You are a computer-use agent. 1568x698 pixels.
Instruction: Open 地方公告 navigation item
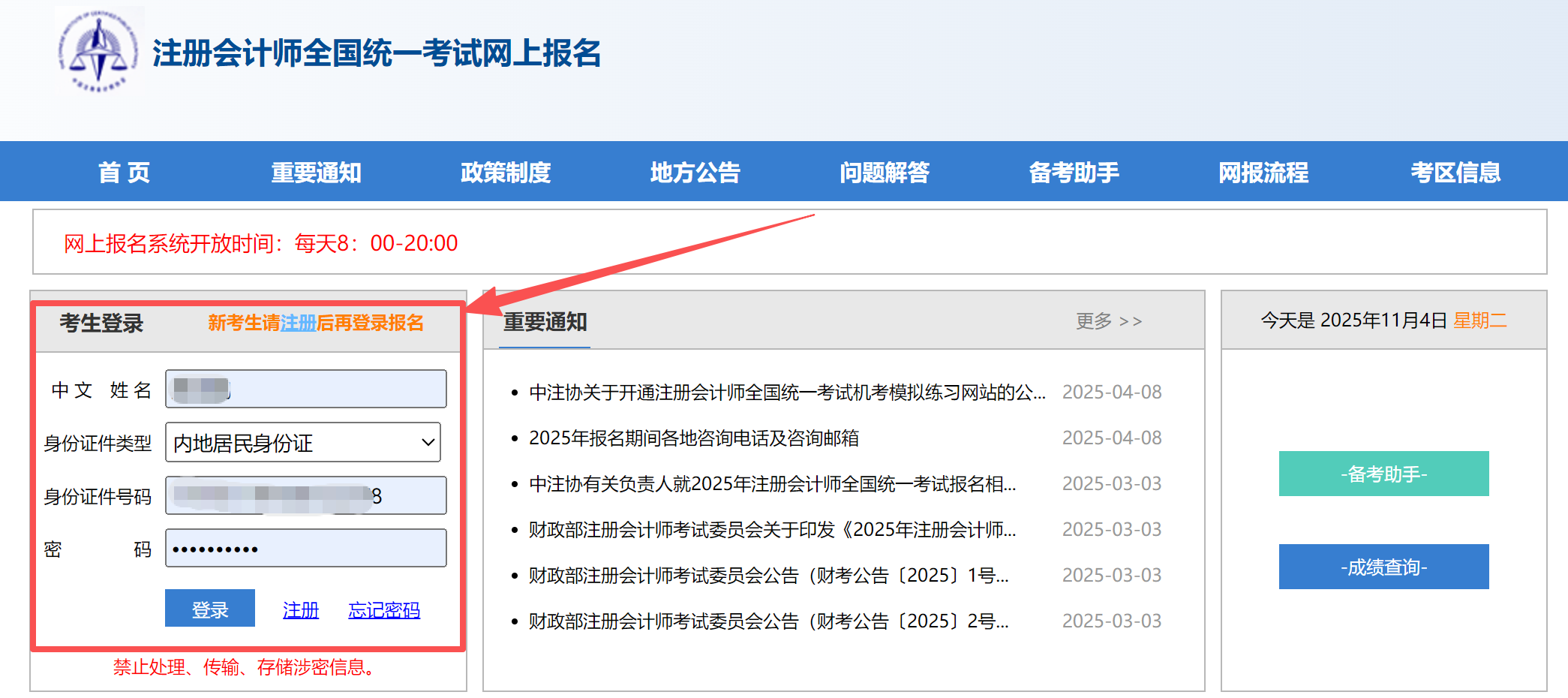[x=695, y=173]
